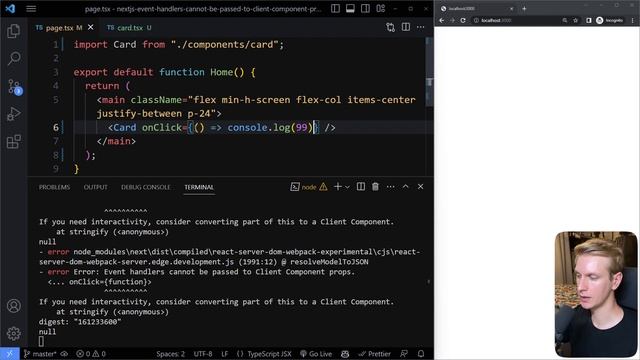Open notifications bell in status bar
640x360 pixels.
point(421,353)
